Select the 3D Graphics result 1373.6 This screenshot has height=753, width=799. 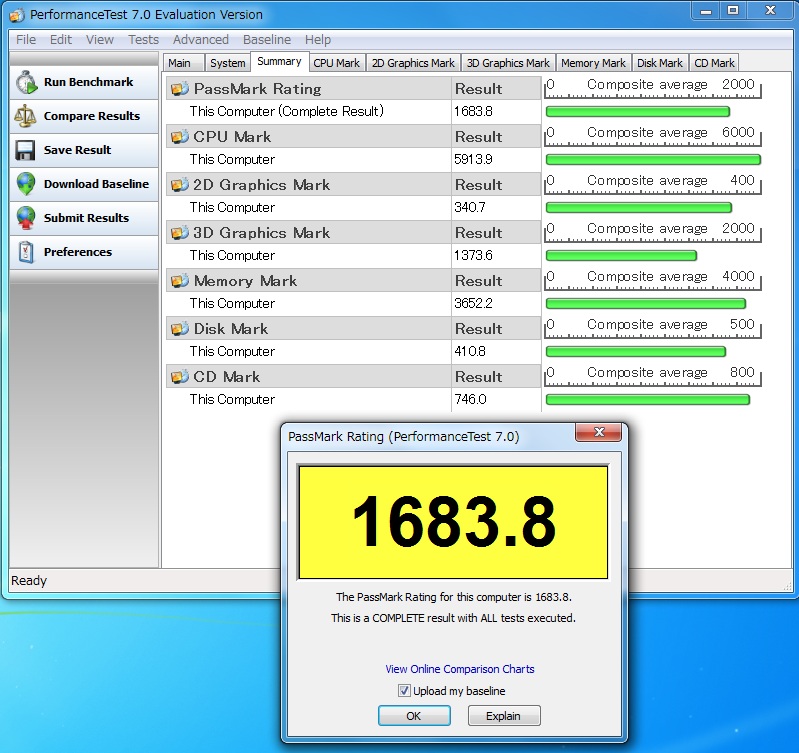pos(473,255)
